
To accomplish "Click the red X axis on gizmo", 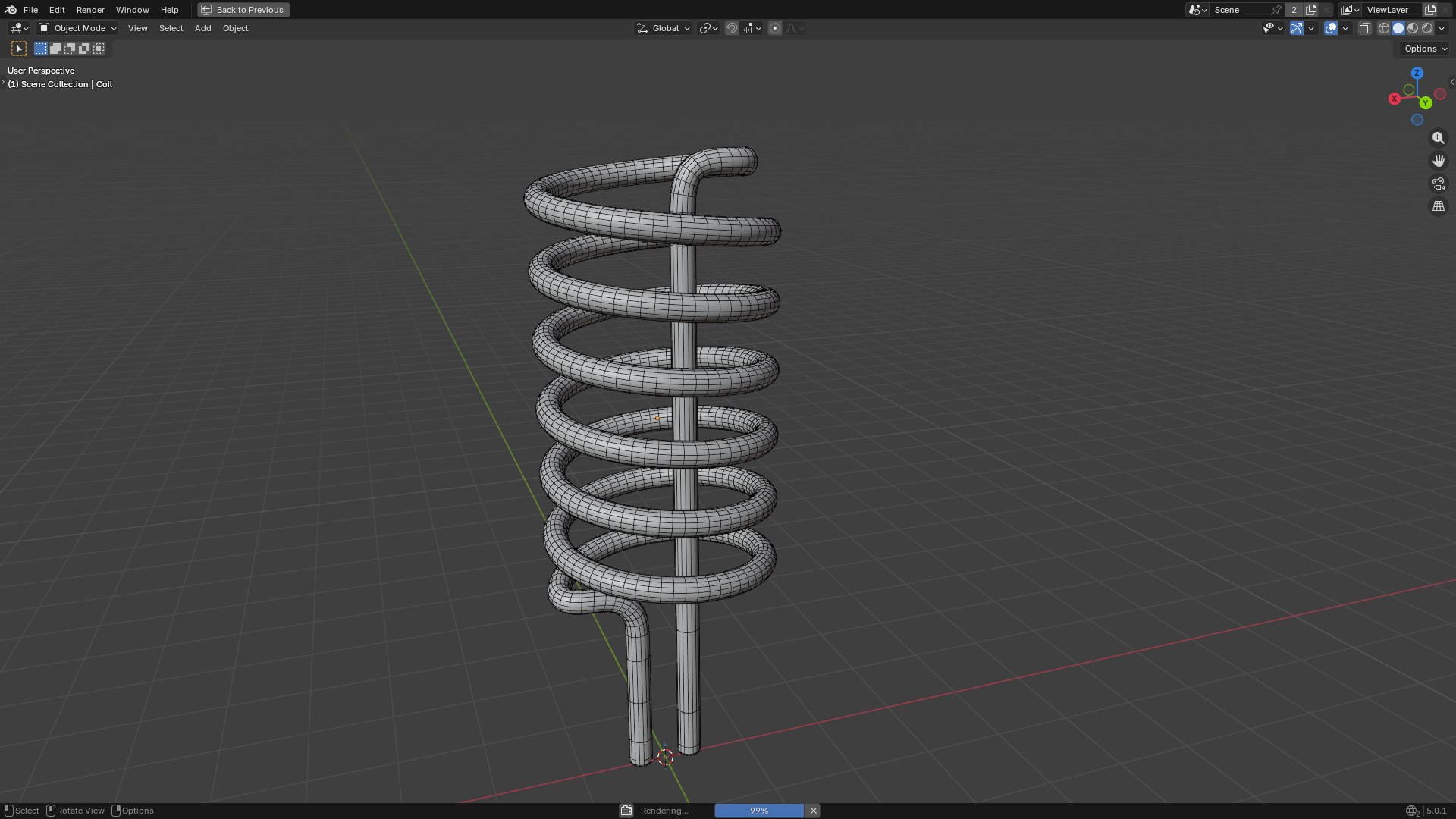I will click(1394, 99).
